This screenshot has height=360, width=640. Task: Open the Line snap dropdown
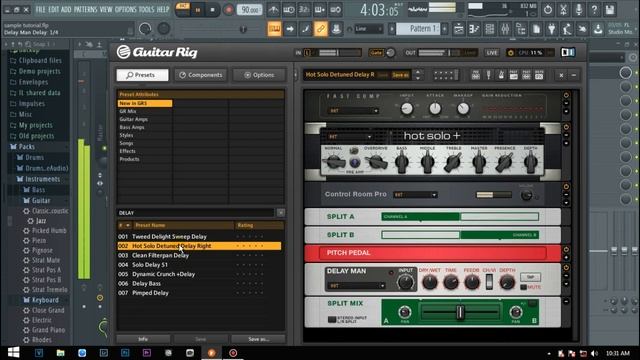click(x=369, y=29)
